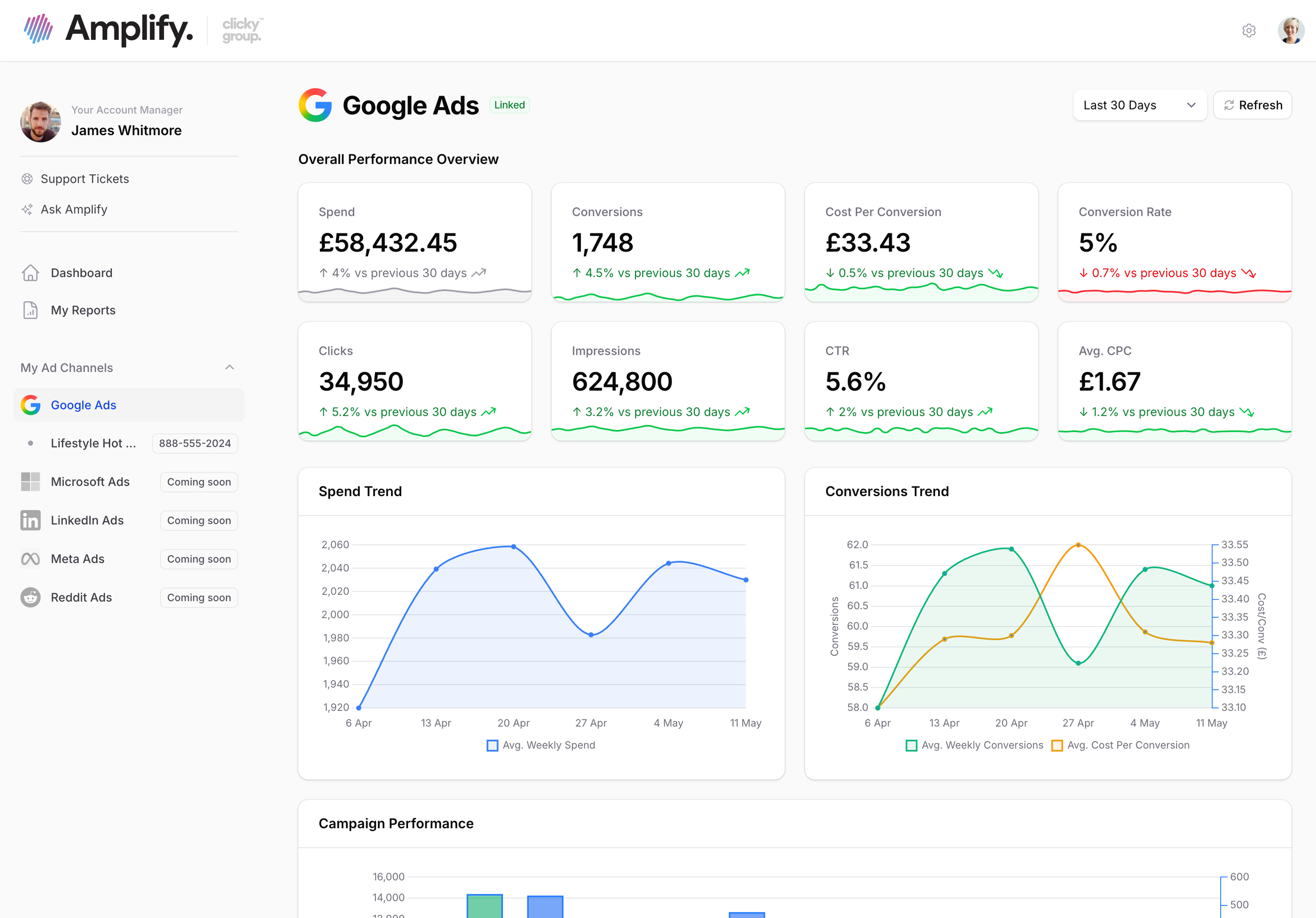
Task: Toggle Avg. Weekly Spend legend swatch
Action: (x=493, y=745)
